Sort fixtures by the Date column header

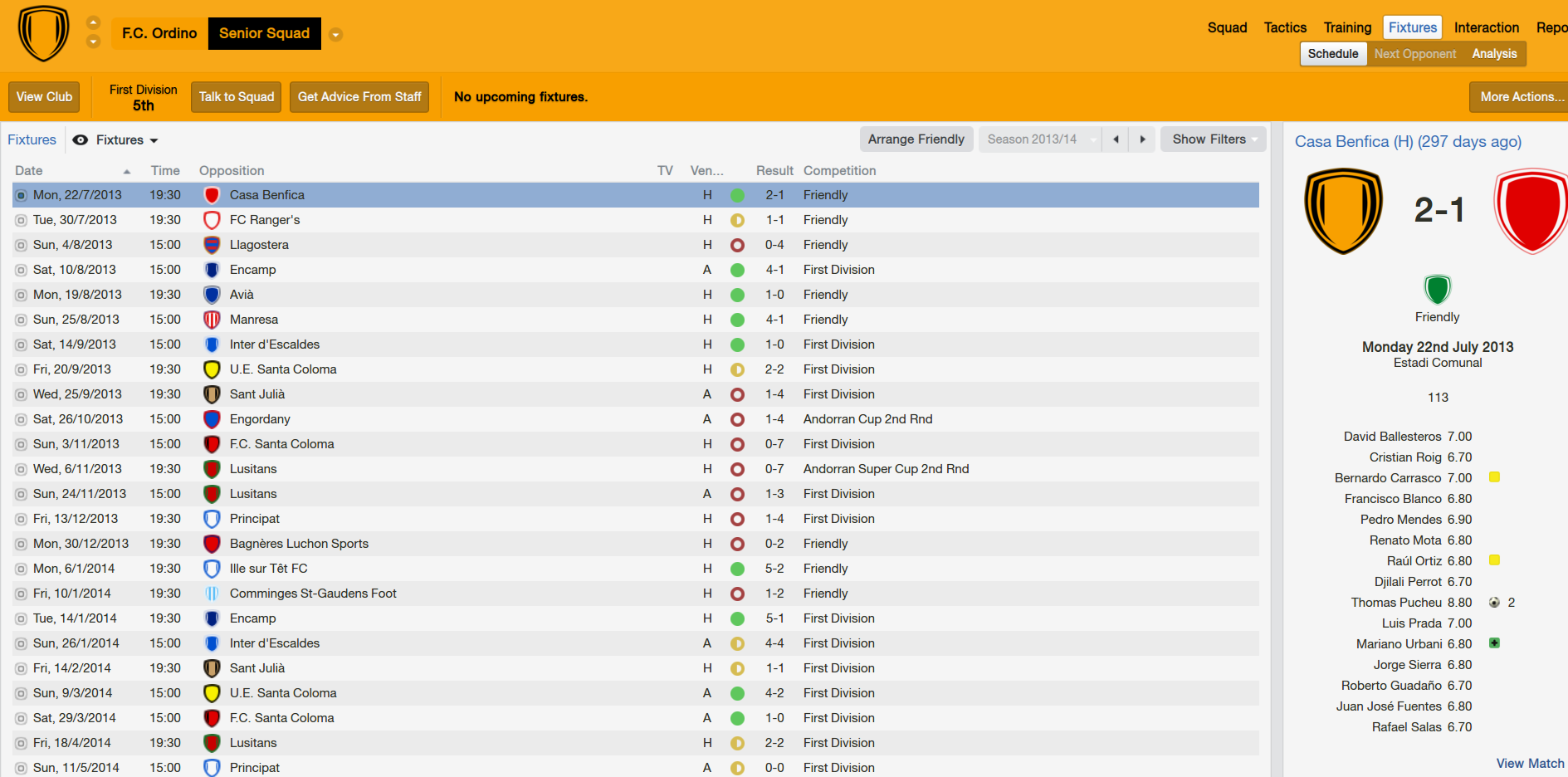pyautogui.click(x=29, y=170)
